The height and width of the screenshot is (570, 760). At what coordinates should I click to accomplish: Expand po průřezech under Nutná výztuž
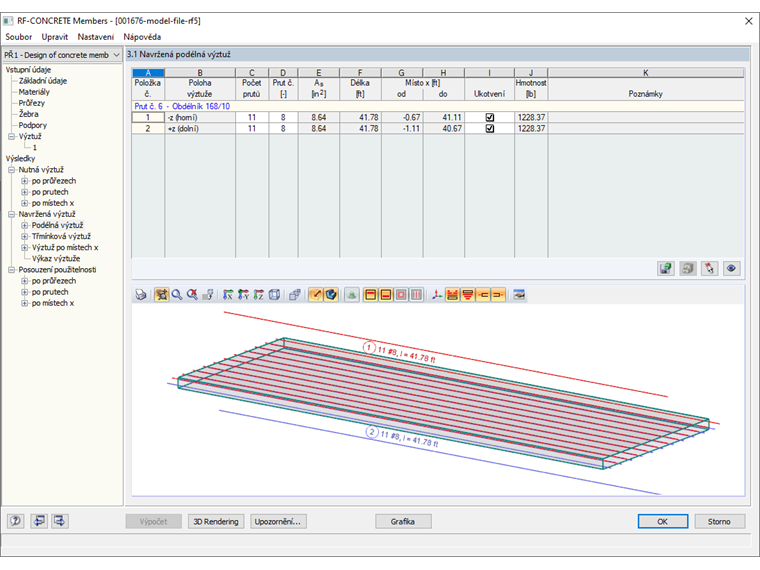click(x=25, y=181)
